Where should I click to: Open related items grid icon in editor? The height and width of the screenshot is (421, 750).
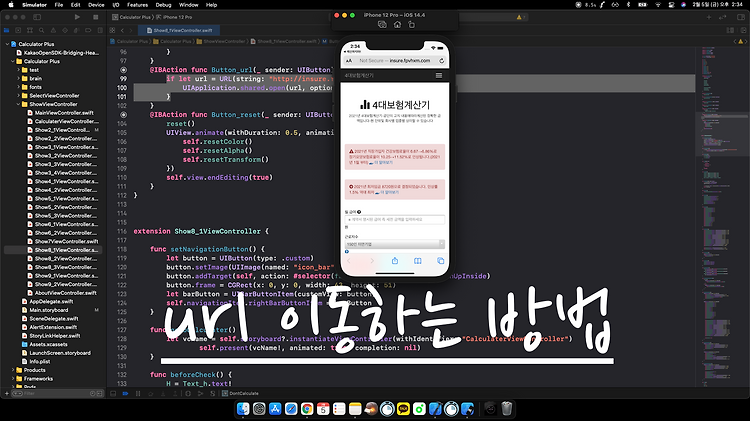click(112, 30)
